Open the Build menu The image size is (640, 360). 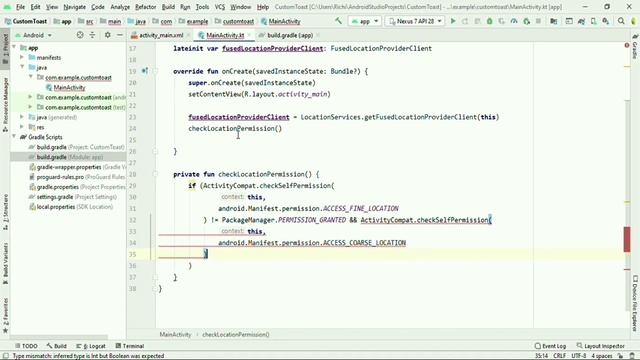[168, 7]
